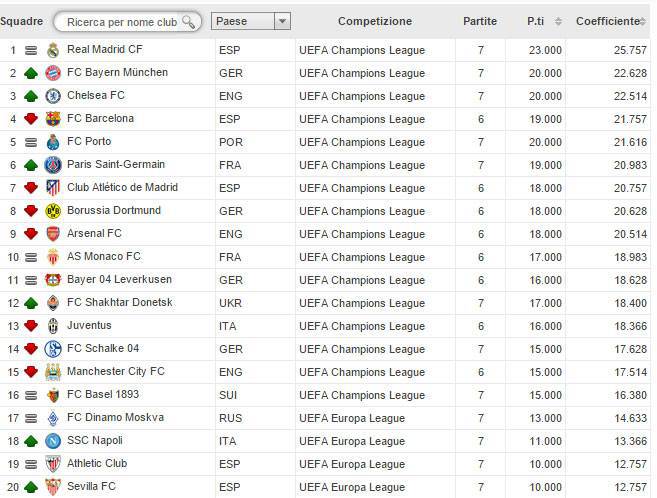Open the Club Atlético de Madrid link
This screenshot has height=498, width=657.
click(x=122, y=187)
